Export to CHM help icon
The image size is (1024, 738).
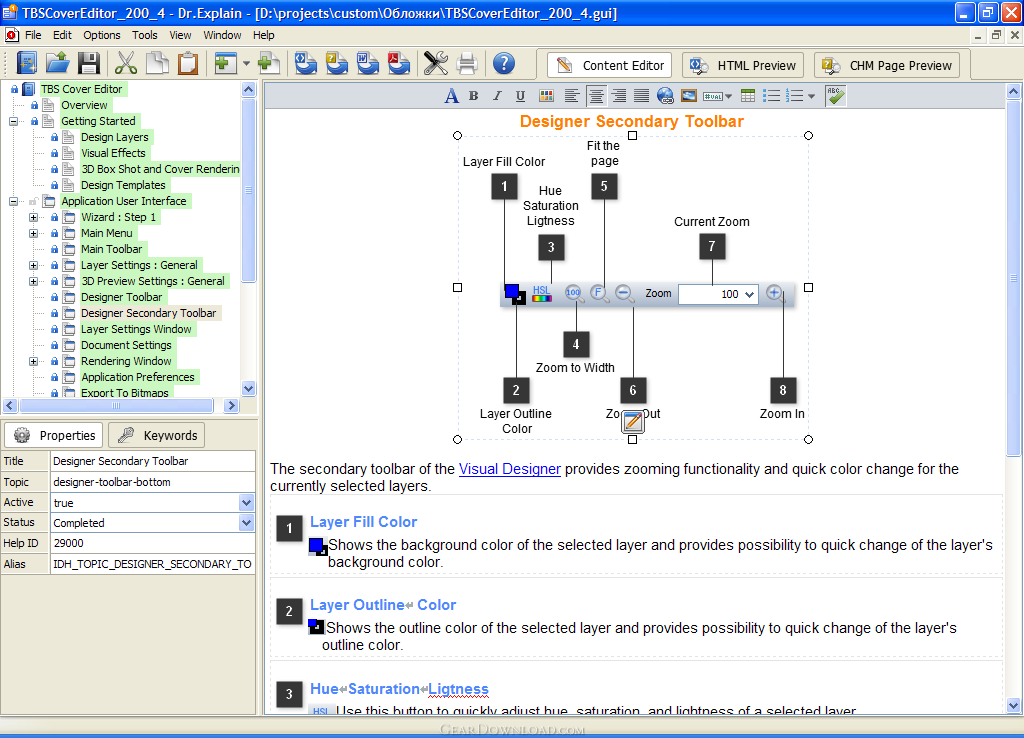coord(336,63)
